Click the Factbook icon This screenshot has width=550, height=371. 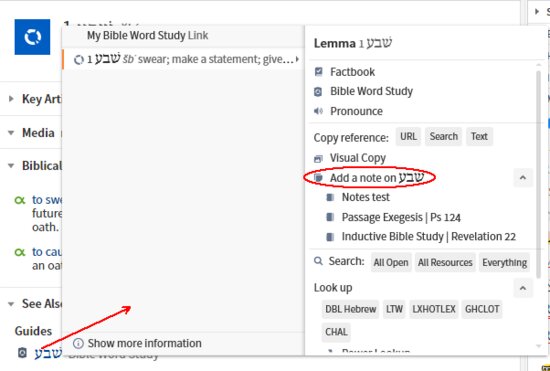318,72
